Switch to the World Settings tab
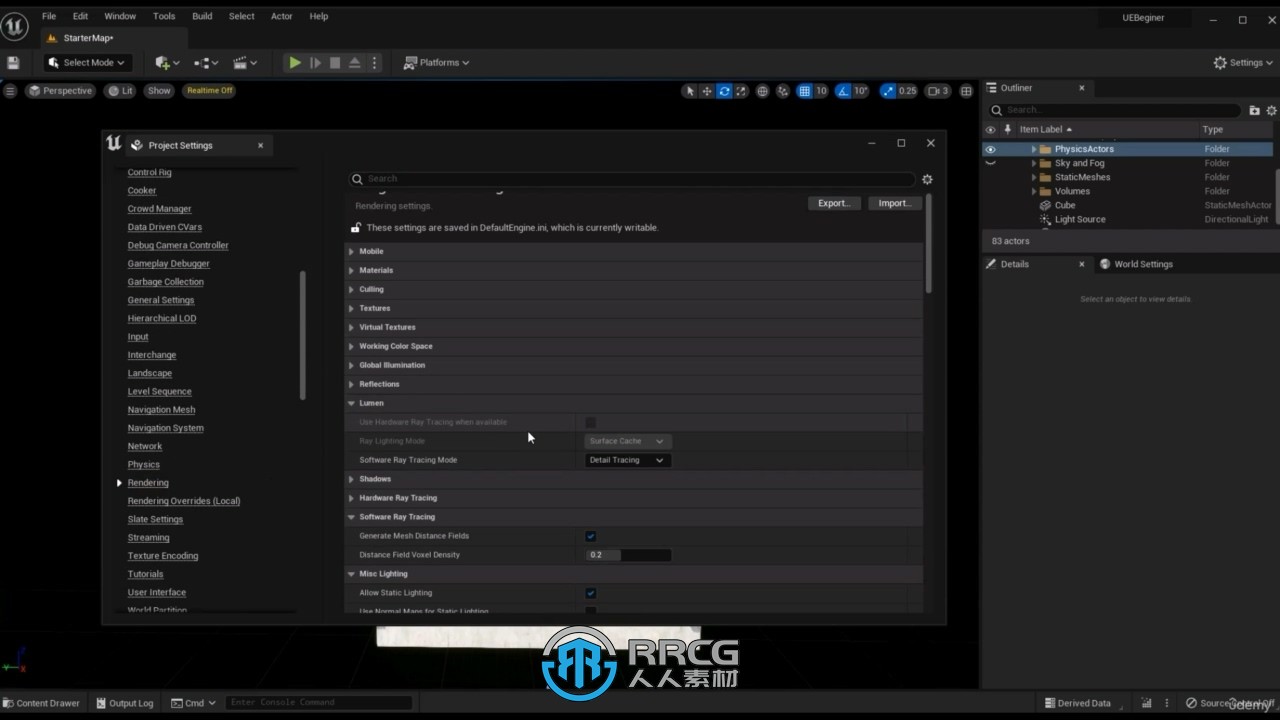Image resolution: width=1280 pixels, height=720 pixels. (1136, 264)
